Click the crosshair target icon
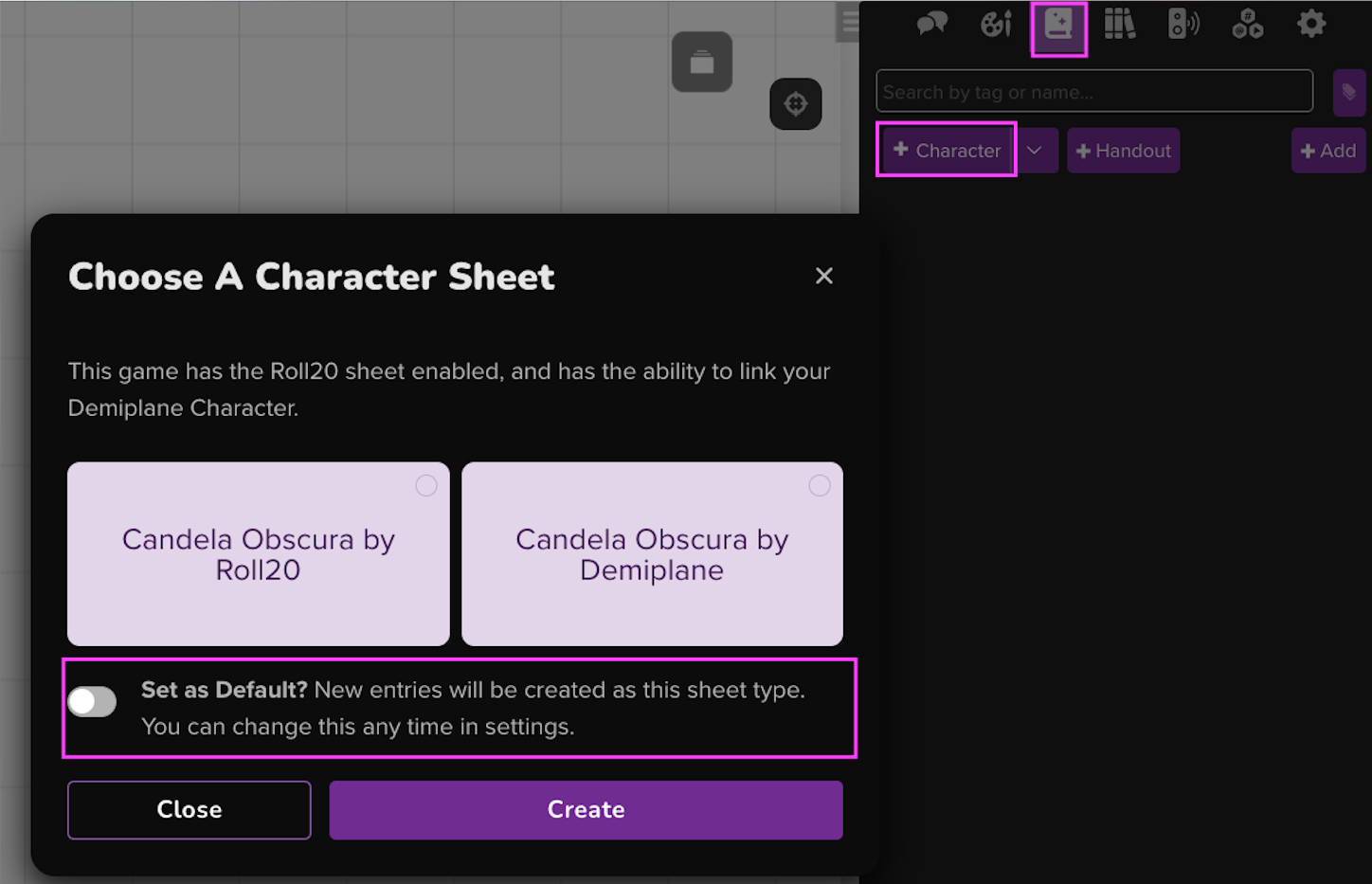This screenshot has width=1372, height=884. point(796,103)
